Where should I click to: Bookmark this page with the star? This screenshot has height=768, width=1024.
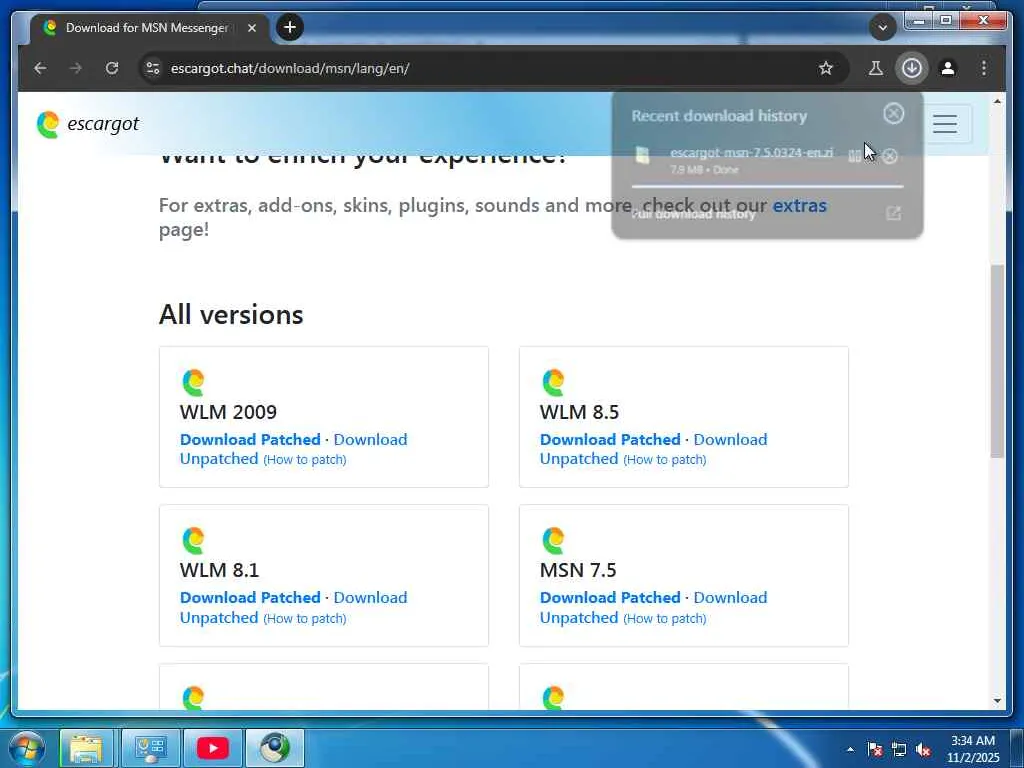tap(825, 68)
